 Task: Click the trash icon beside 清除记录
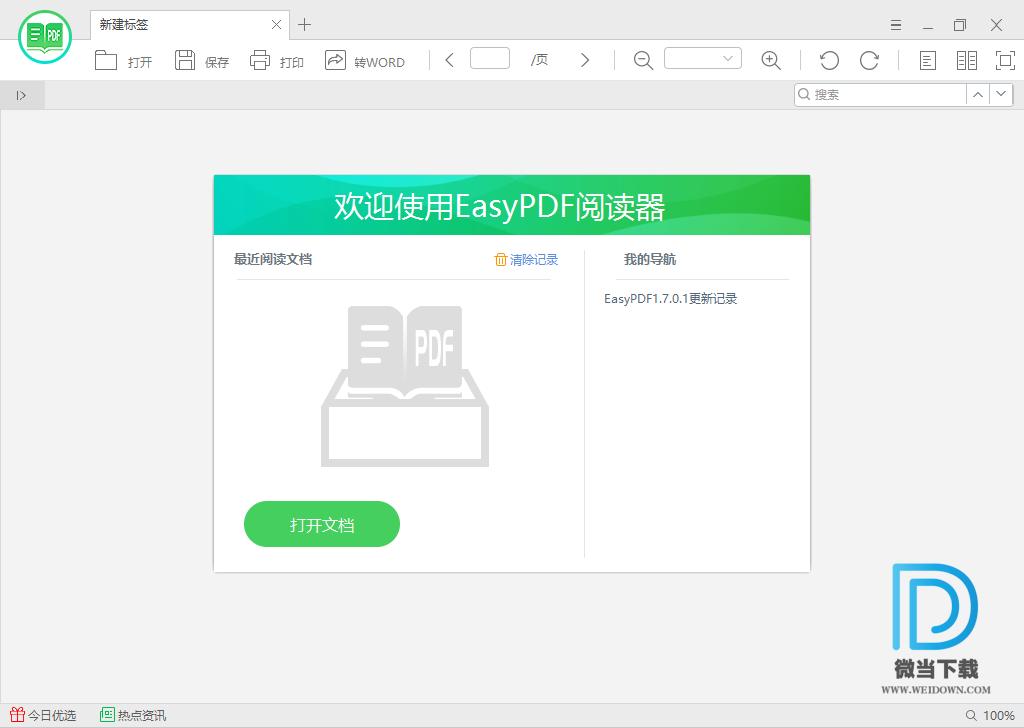[501, 260]
